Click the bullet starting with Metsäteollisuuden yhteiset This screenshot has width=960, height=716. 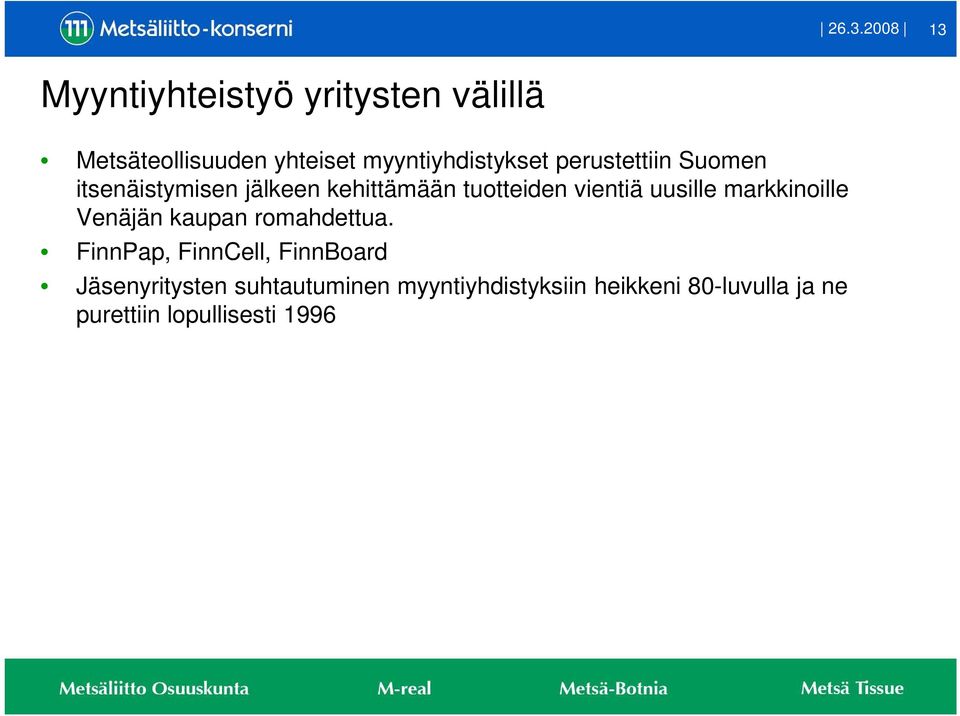click(x=462, y=189)
